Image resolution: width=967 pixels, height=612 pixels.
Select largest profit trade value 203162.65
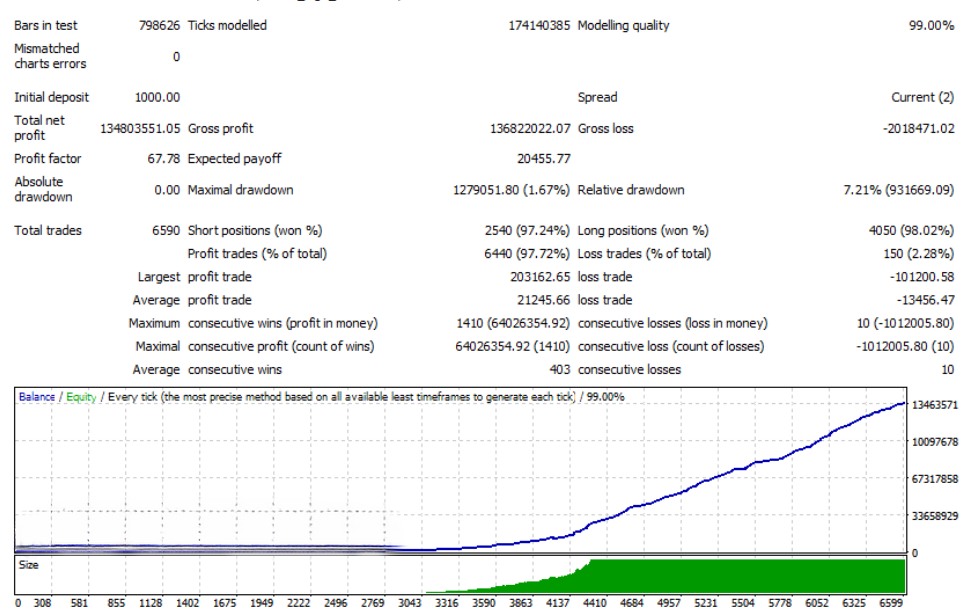click(540, 277)
